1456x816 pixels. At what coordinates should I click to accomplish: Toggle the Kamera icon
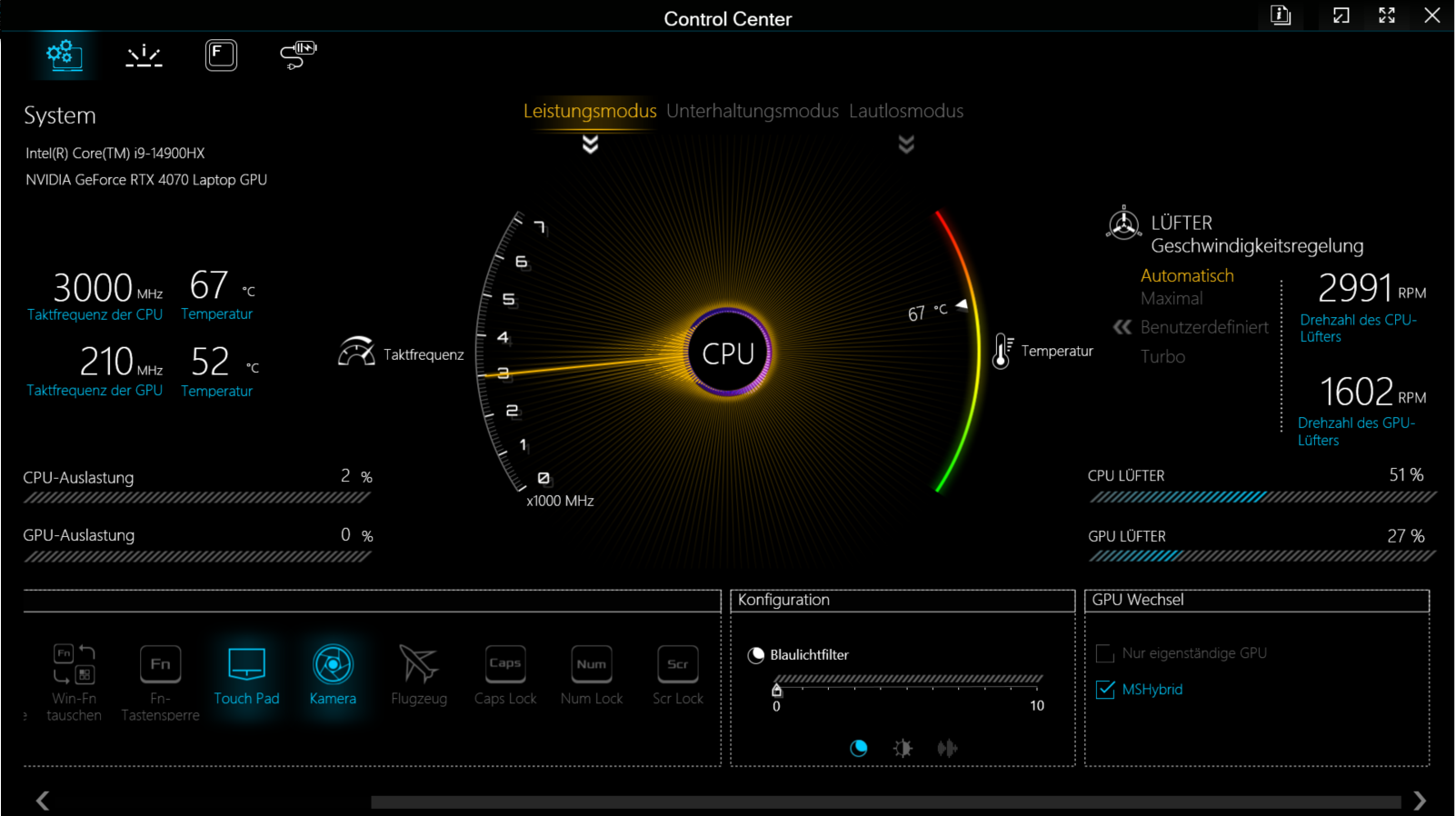tap(333, 665)
